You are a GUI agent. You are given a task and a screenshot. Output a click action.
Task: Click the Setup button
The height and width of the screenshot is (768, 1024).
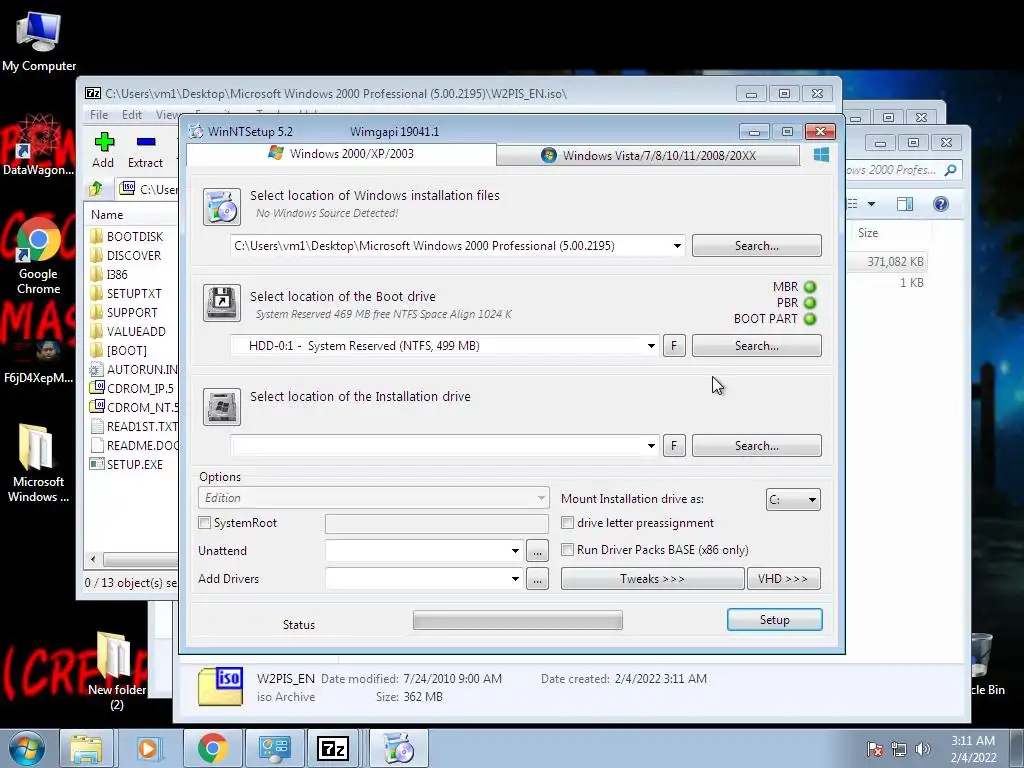[x=775, y=620]
